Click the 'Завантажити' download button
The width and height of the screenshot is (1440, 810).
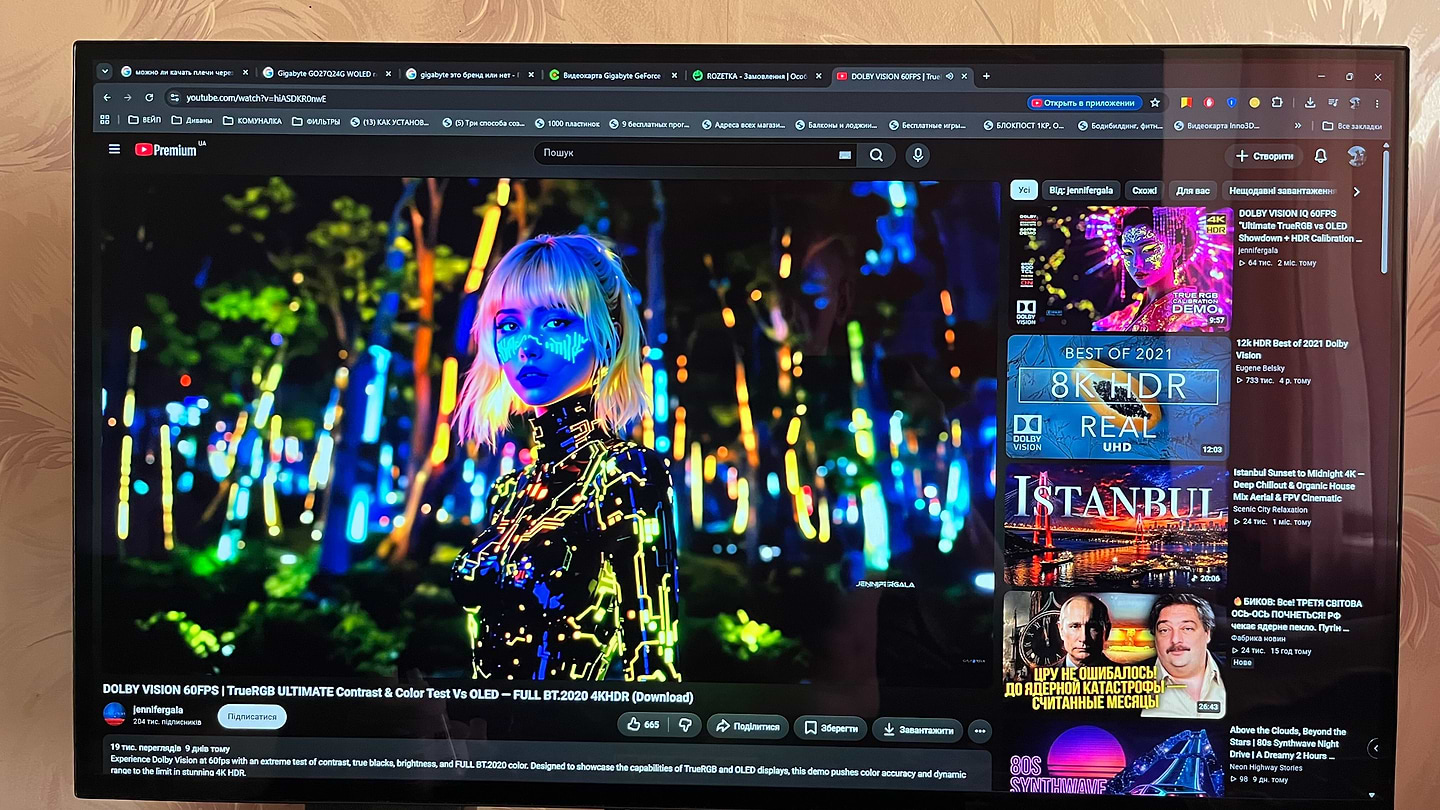[x=917, y=730]
